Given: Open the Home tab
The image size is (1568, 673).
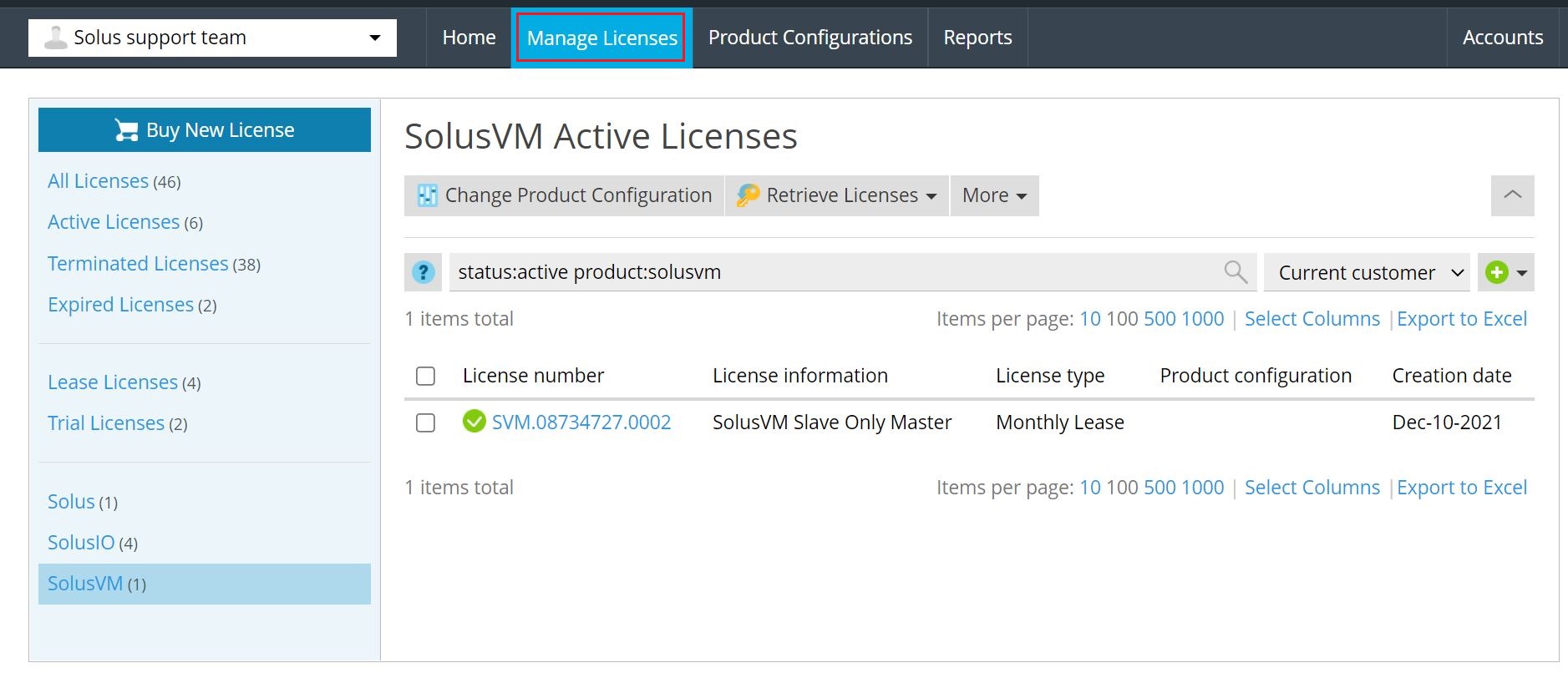Looking at the screenshot, I should coord(469,38).
